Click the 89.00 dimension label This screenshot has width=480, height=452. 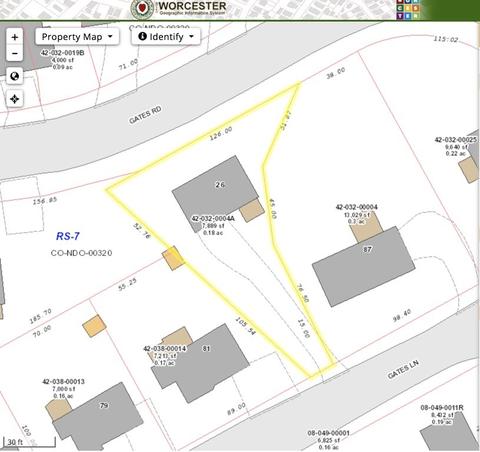point(237,409)
